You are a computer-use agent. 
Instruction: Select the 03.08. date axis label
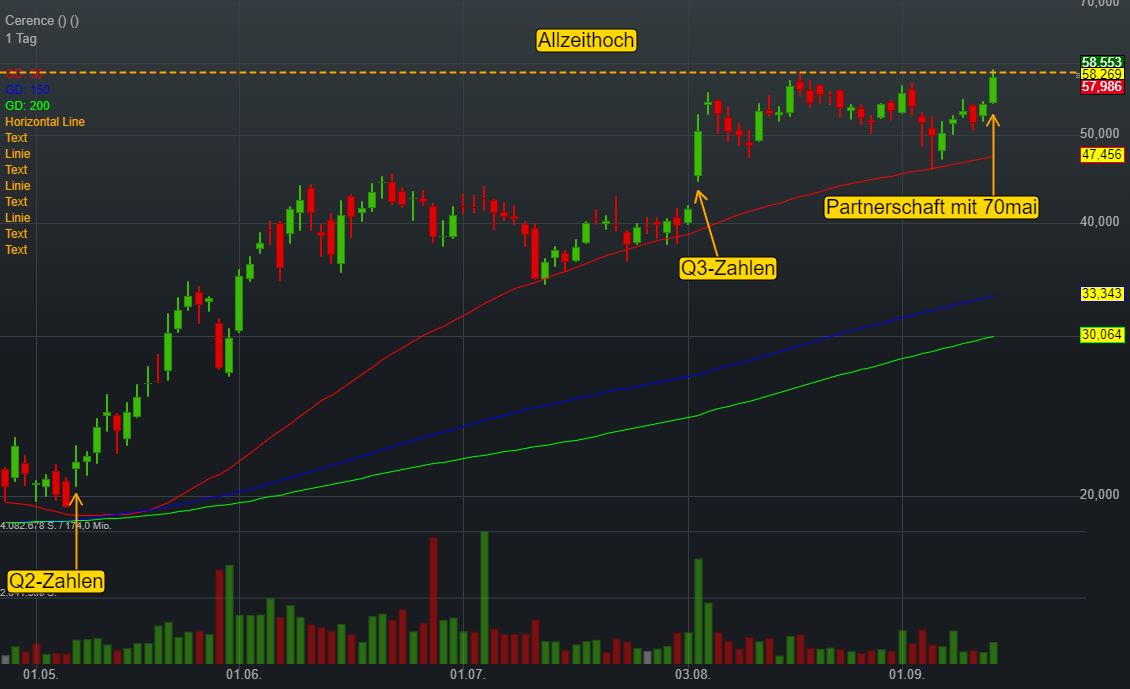[x=692, y=675]
